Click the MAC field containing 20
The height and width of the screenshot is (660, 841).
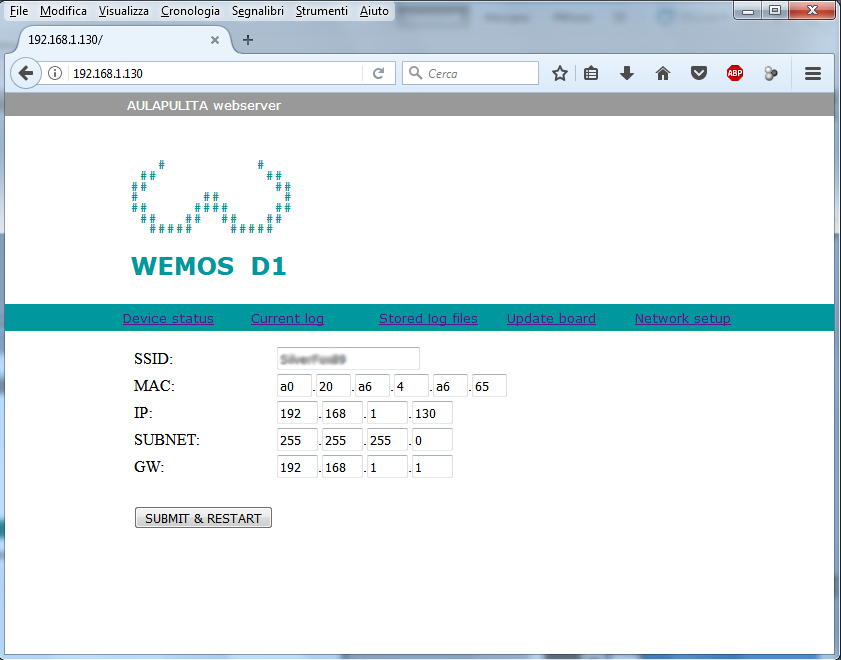[333, 386]
